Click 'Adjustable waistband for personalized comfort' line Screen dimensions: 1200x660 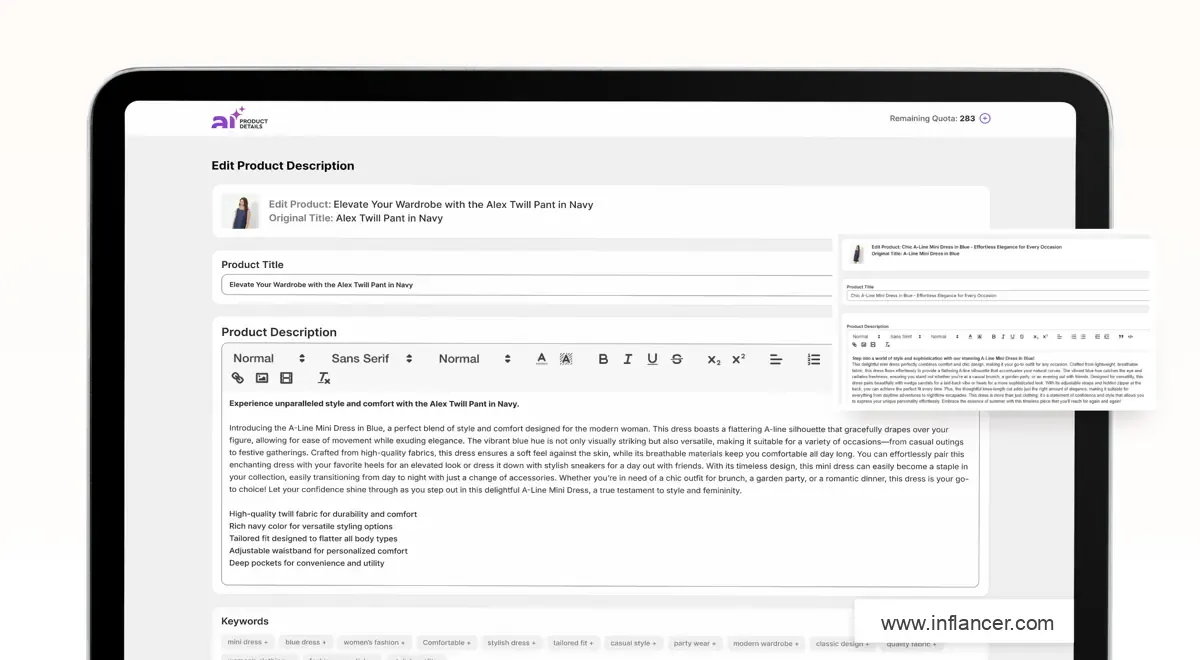coord(318,551)
